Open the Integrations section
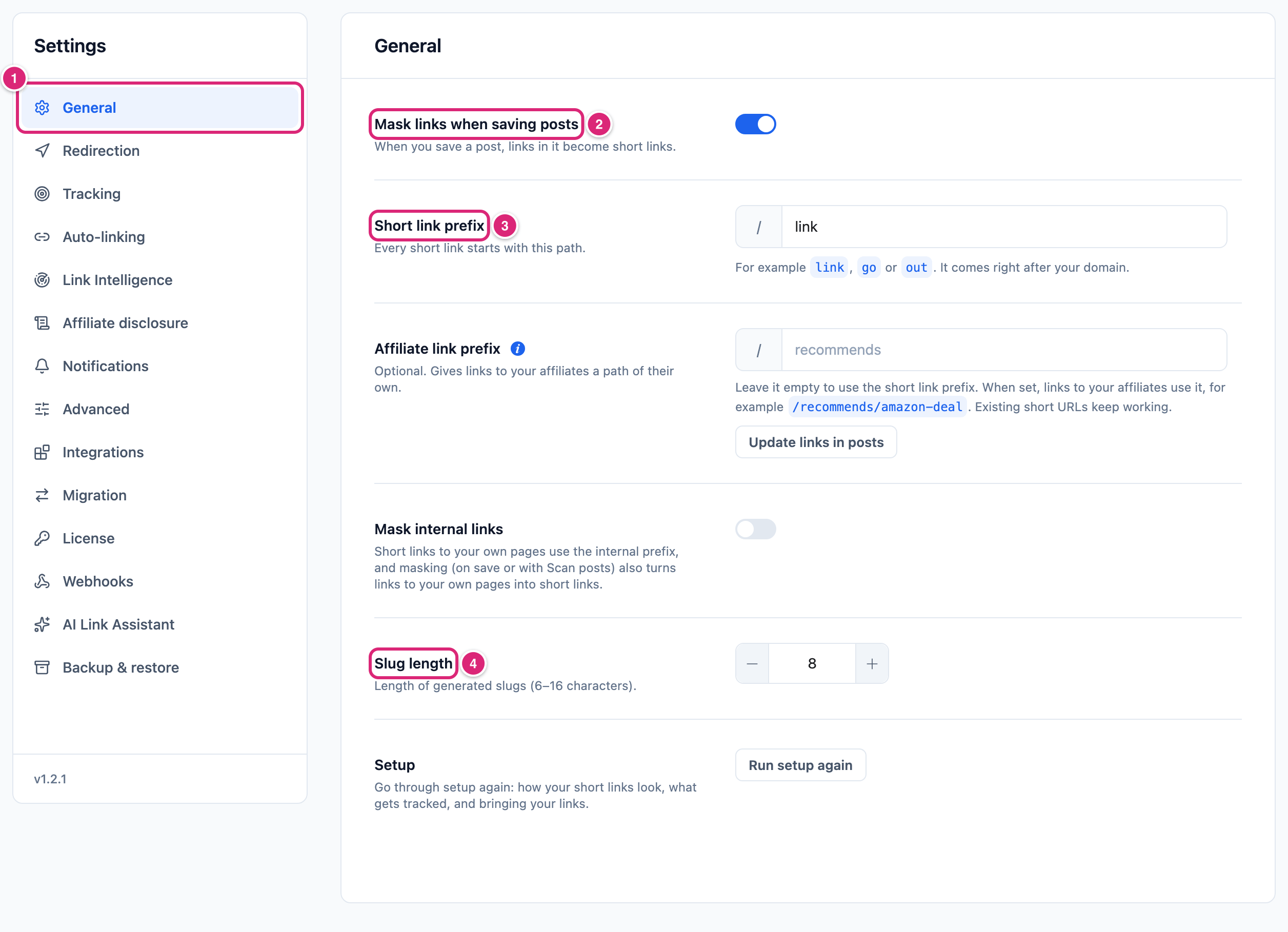This screenshot has width=1288, height=932. (160, 452)
